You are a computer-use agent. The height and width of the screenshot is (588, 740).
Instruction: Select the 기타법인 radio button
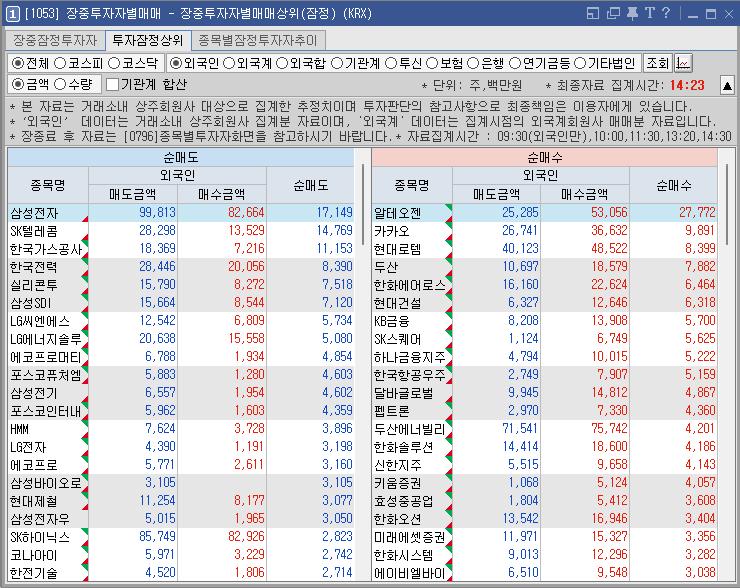point(580,63)
